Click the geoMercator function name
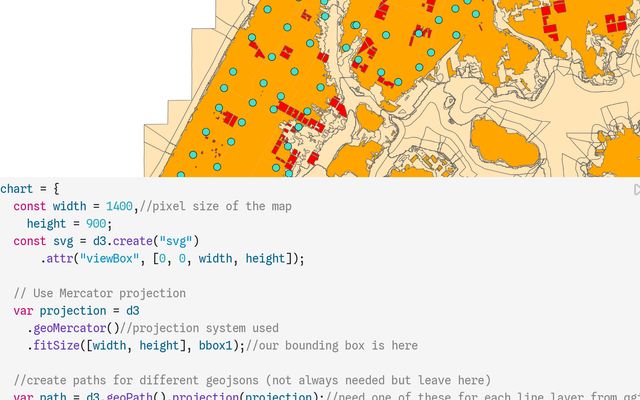Viewport: 640px width, 400px height. pos(70,328)
